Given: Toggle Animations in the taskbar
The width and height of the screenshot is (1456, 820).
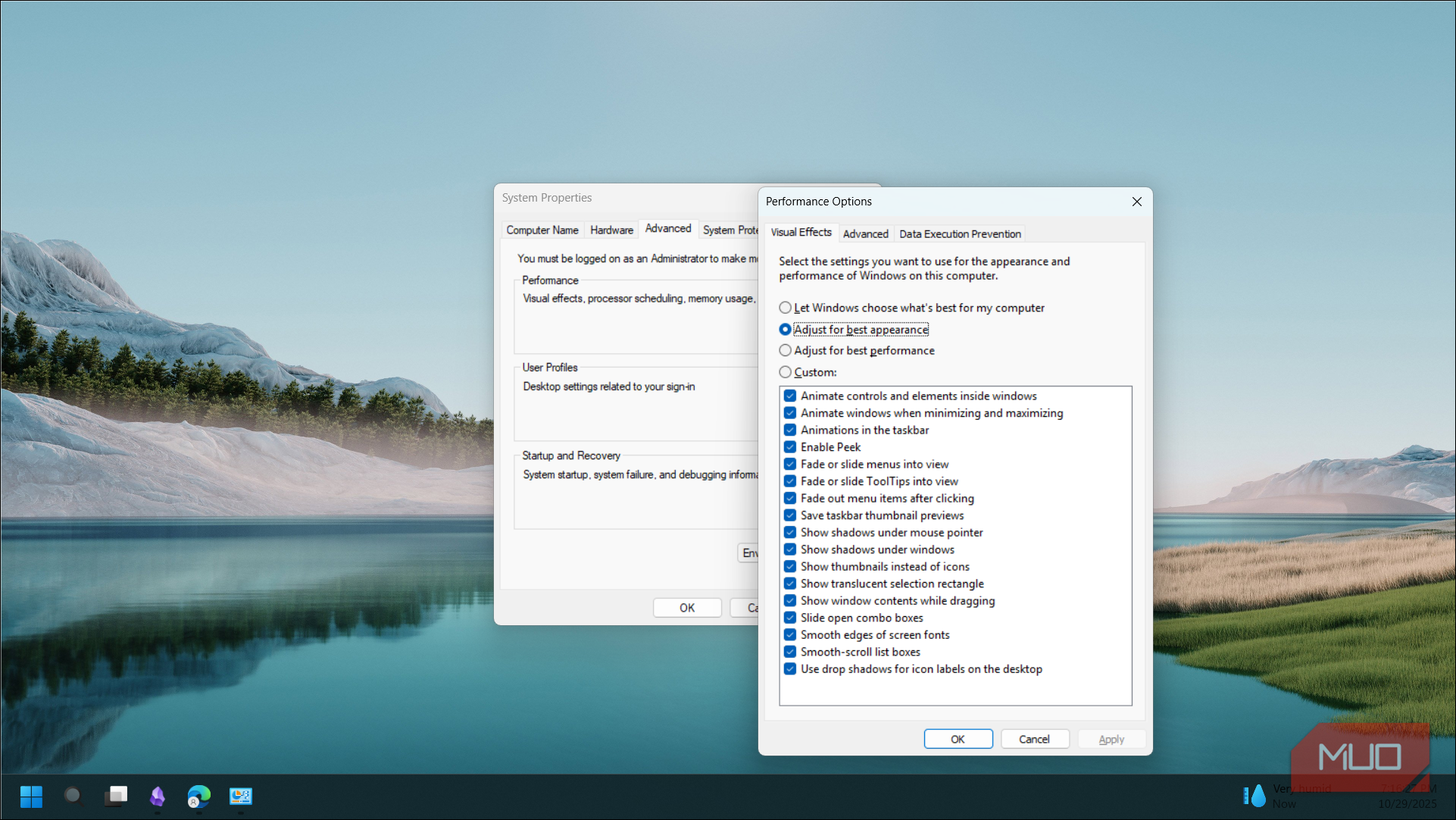Looking at the screenshot, I should 790,430.
